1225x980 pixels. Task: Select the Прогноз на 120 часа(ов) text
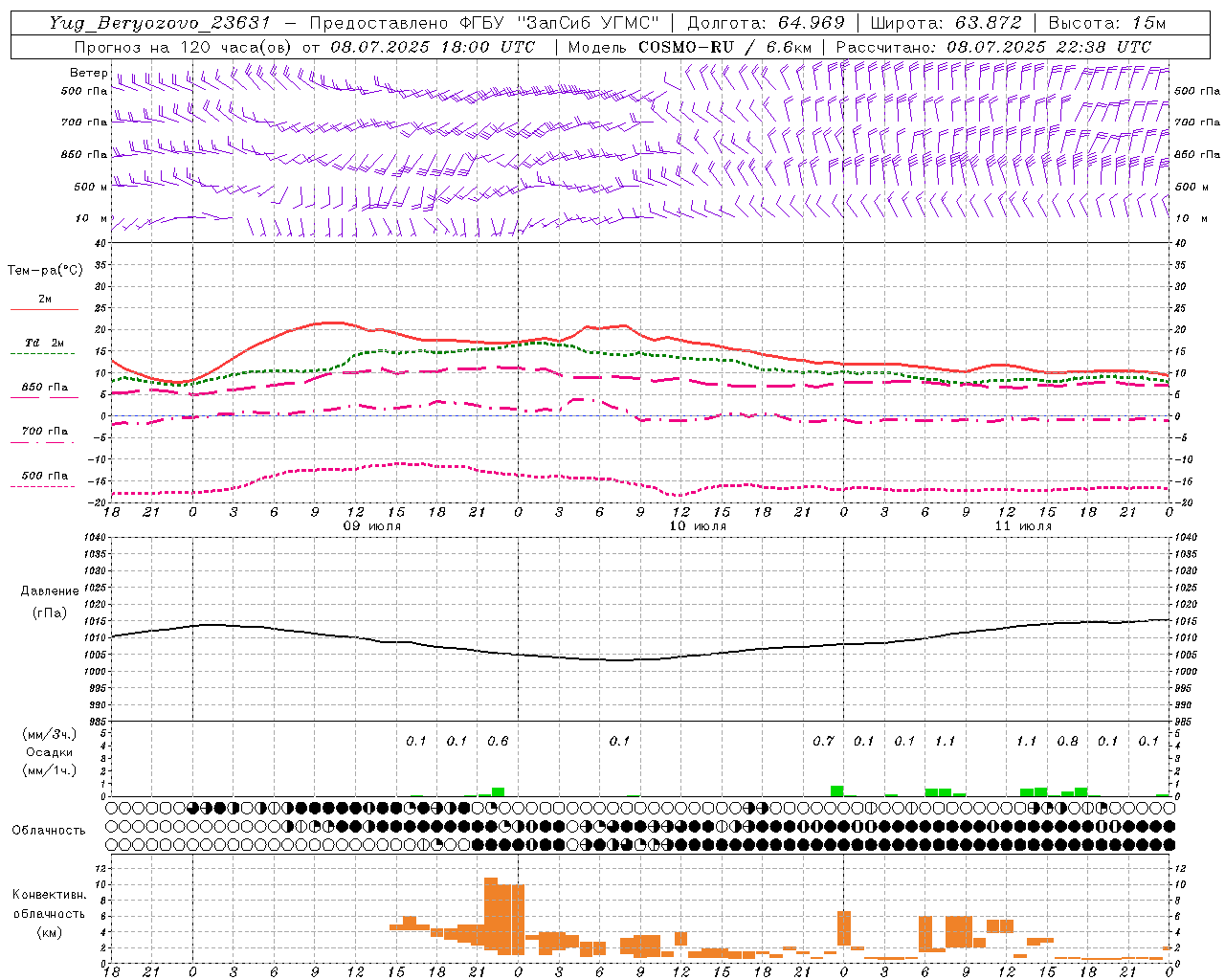tap(184, 47)
